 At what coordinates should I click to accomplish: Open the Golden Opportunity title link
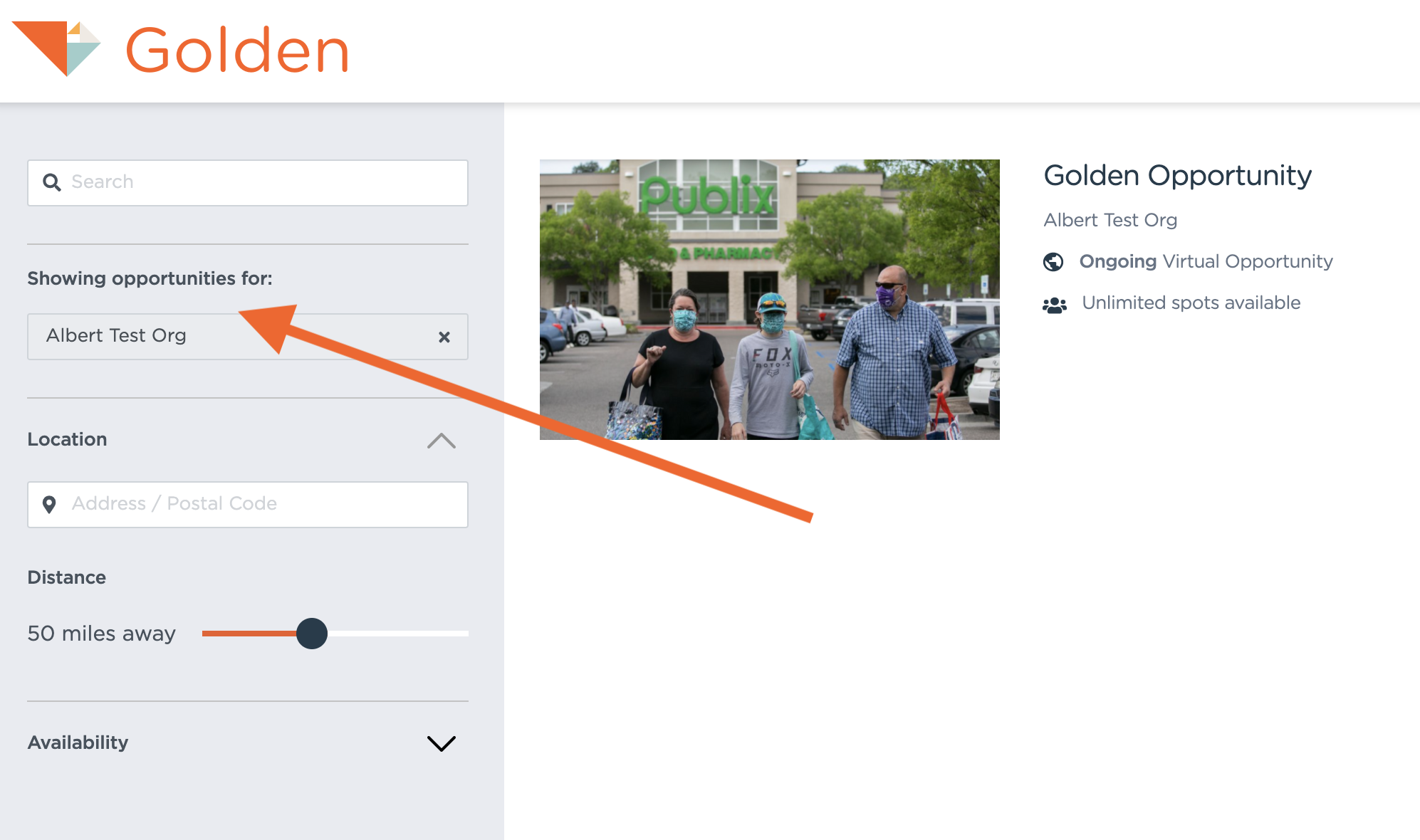click(x=1177, y=176)
